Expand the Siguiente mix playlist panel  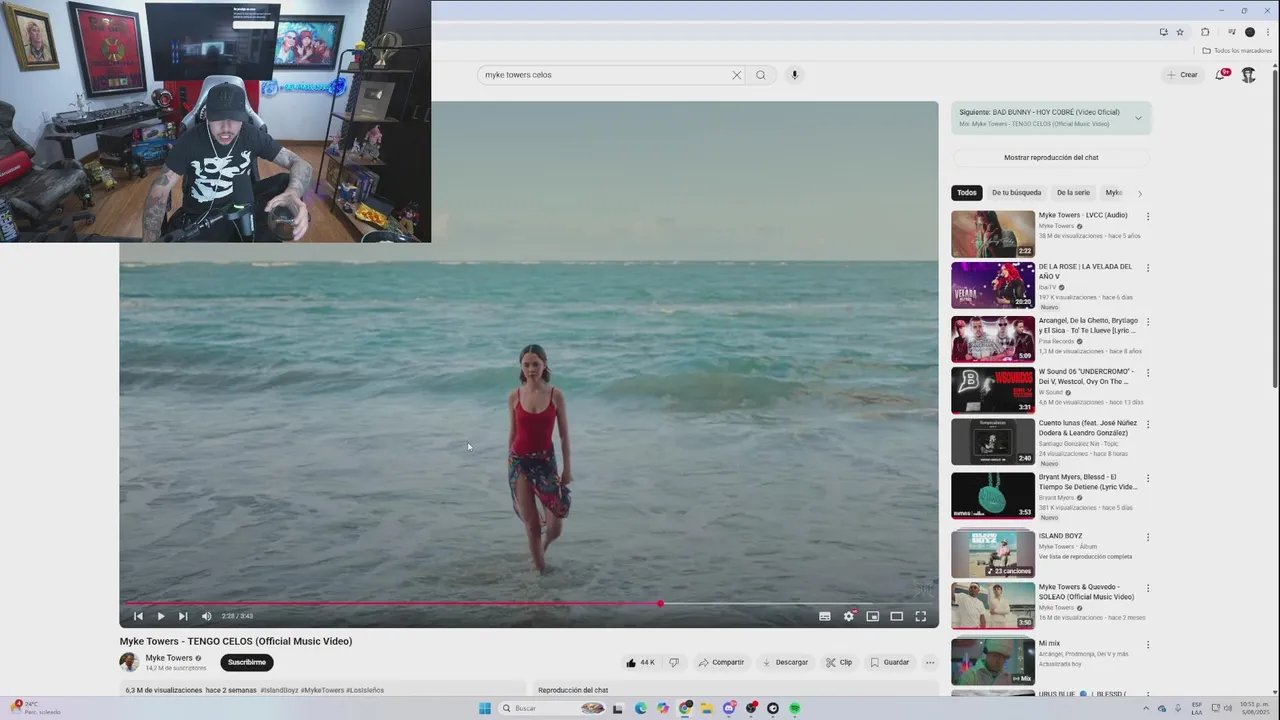point(1138,118)
